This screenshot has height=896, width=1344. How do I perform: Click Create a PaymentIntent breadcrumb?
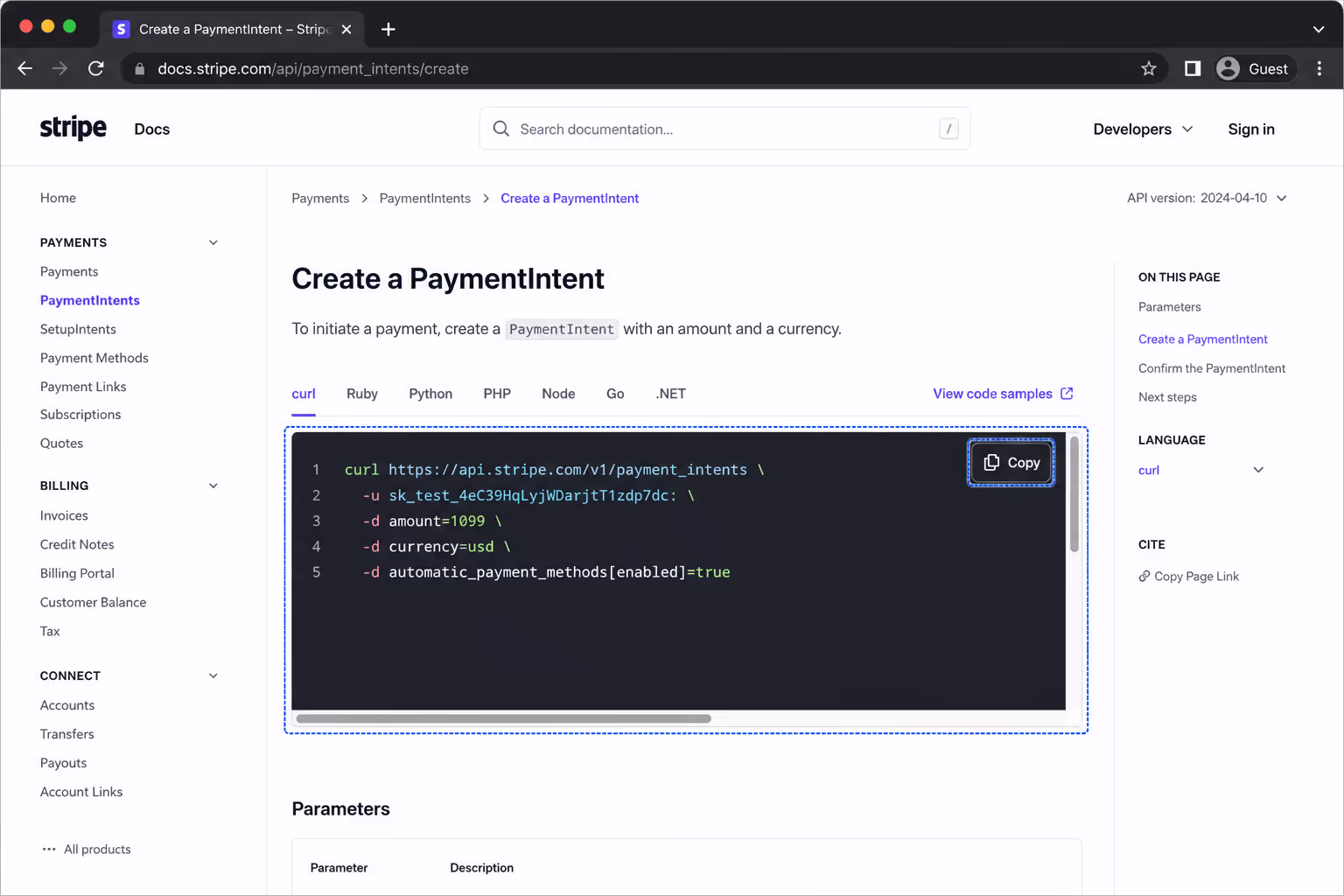(570, 199)
